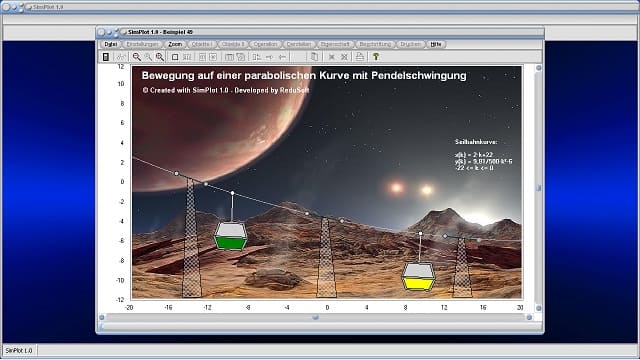Click the stacked windows toolbar icon
This screenshot has height=360, width=640.
(241, 57)
